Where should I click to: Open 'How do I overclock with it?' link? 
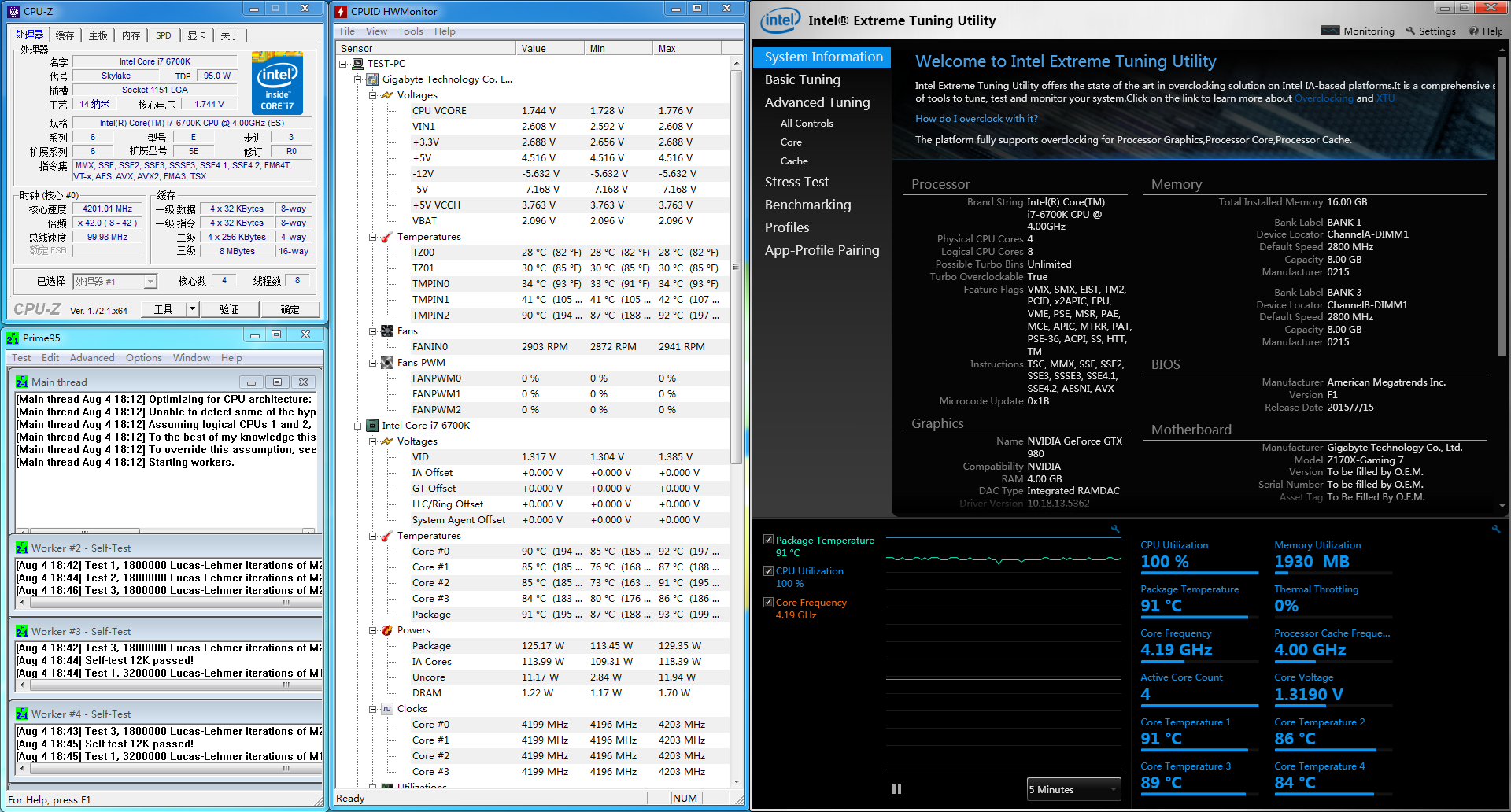click(976, 119)
